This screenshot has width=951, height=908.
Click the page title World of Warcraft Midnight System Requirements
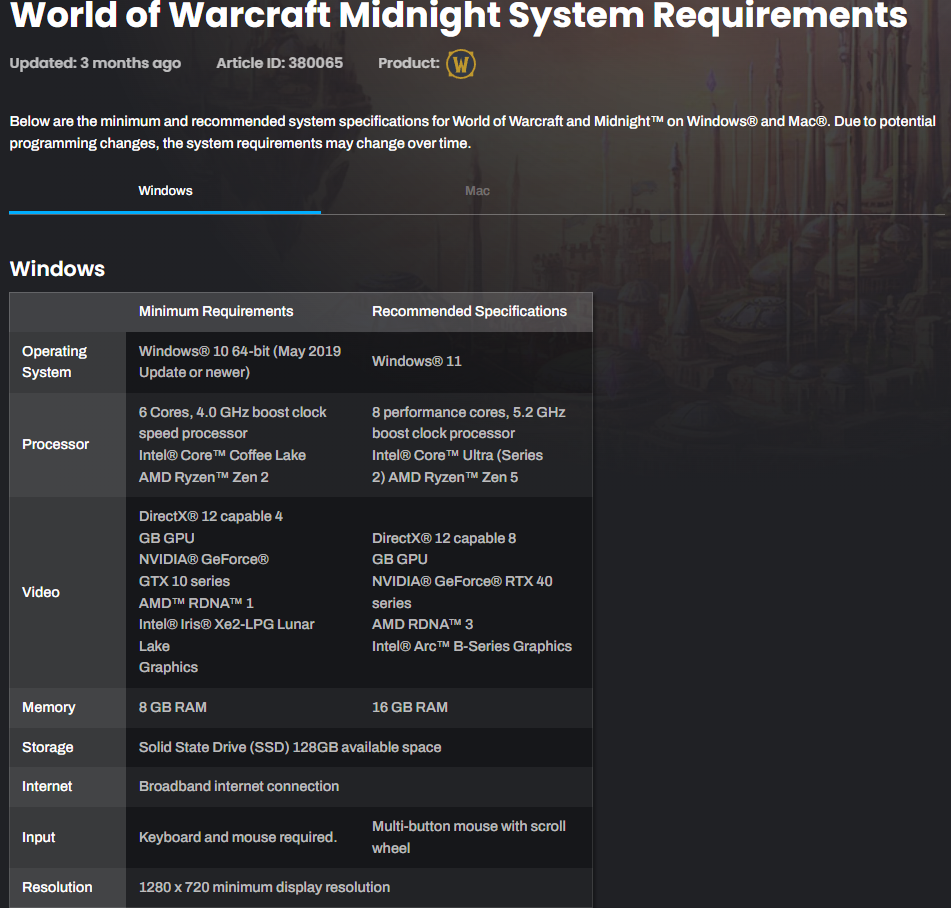coord(459,15)
